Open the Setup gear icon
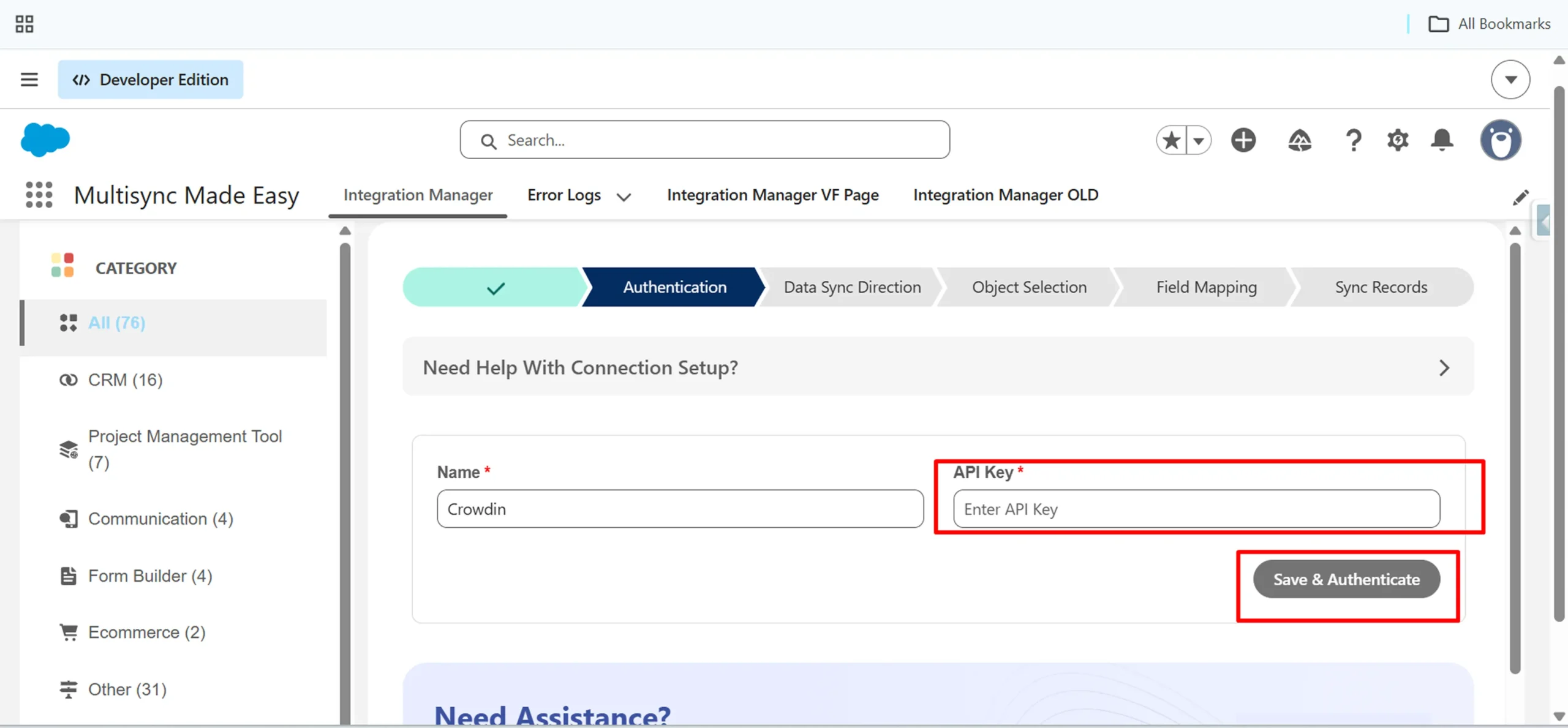The height and width of the screenshot is (728, 1568). click(x=1398, y=140)
